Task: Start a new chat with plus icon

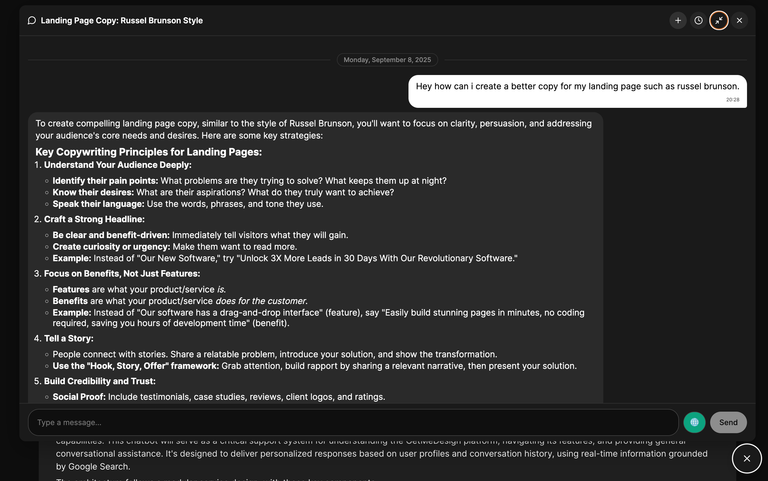Action: pos(678,21)
